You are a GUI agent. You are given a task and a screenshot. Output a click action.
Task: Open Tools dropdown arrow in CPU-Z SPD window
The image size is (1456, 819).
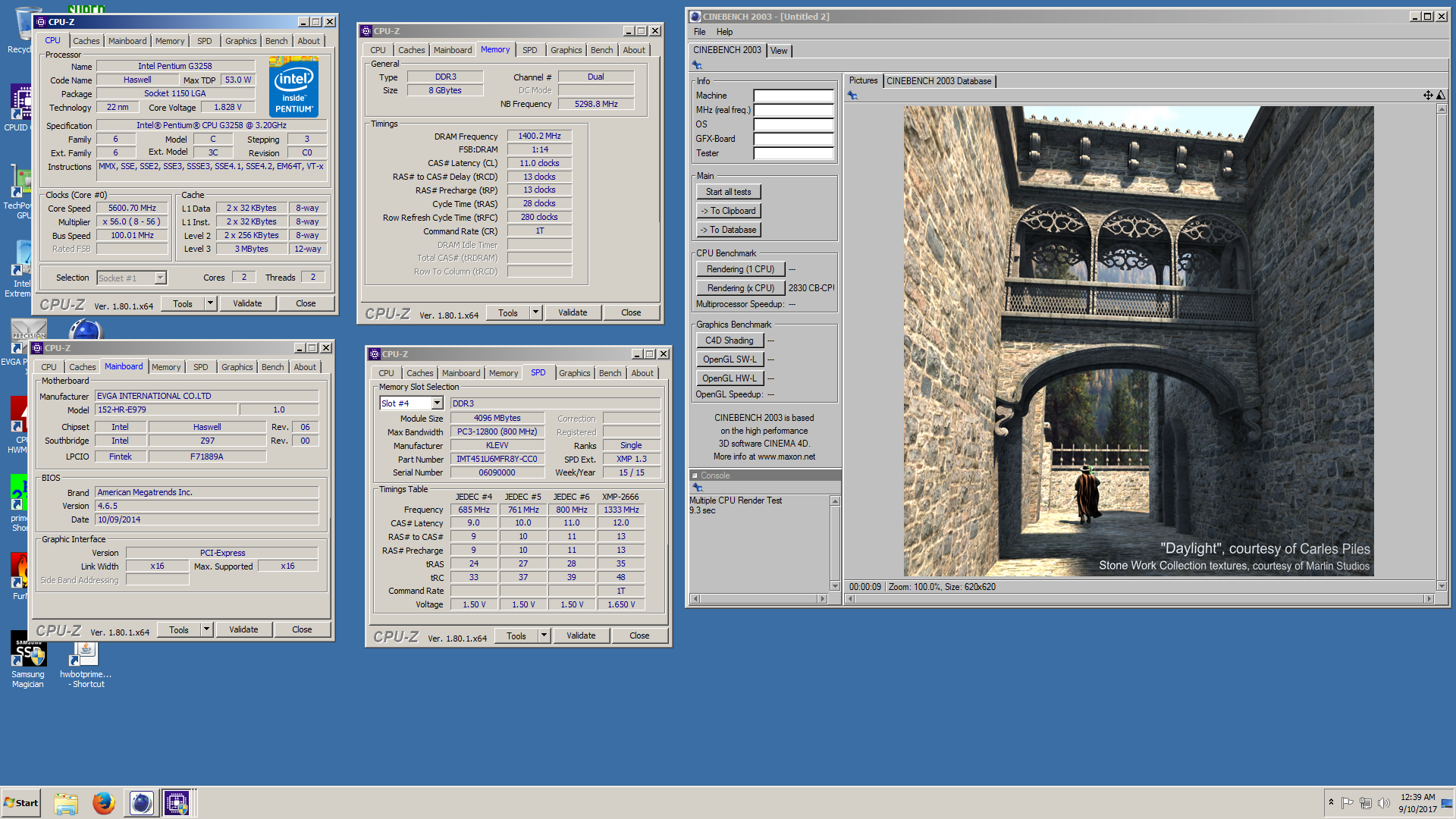click(544, 635)
